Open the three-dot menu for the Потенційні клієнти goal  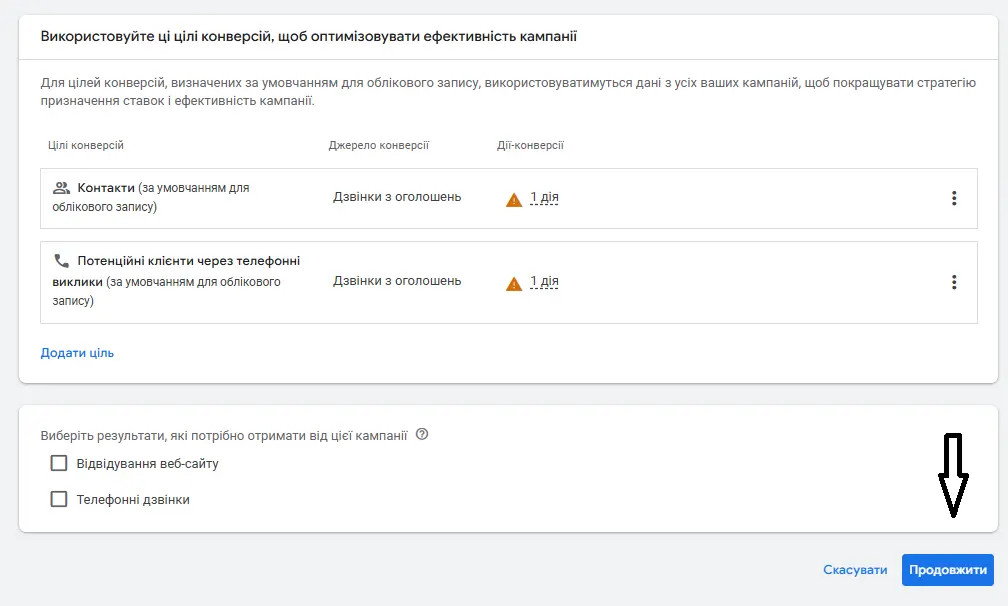point(953,282)
